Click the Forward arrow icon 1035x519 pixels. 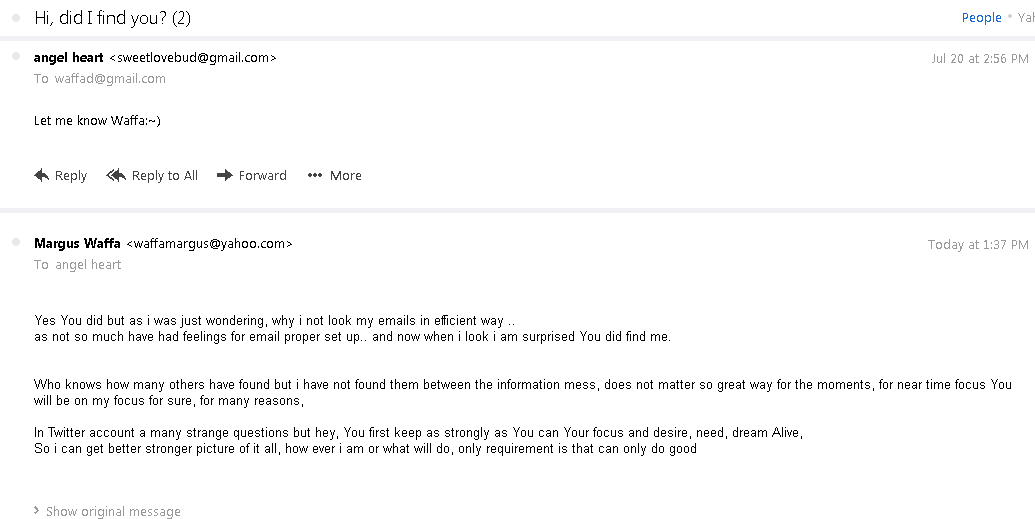point(225,175)
